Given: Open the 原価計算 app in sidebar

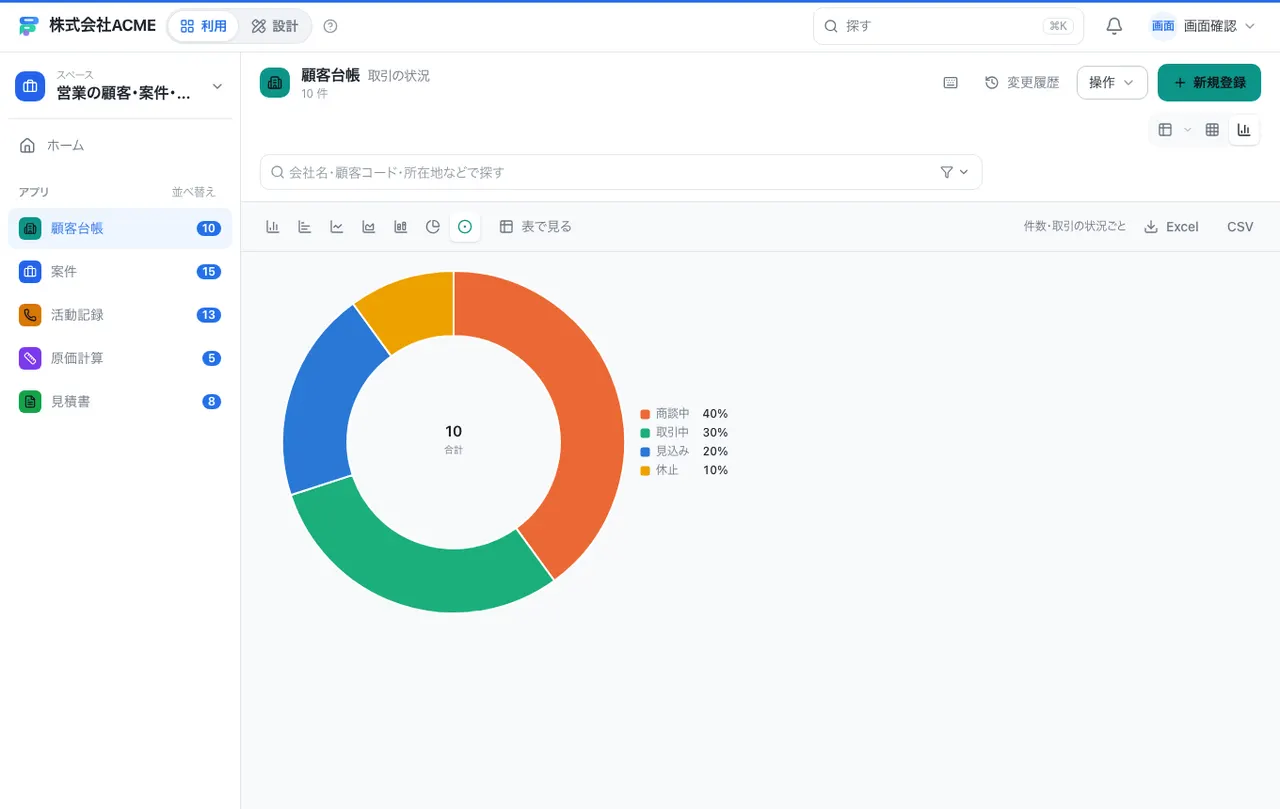Looking at the screenshot, I should pos(120,358).
